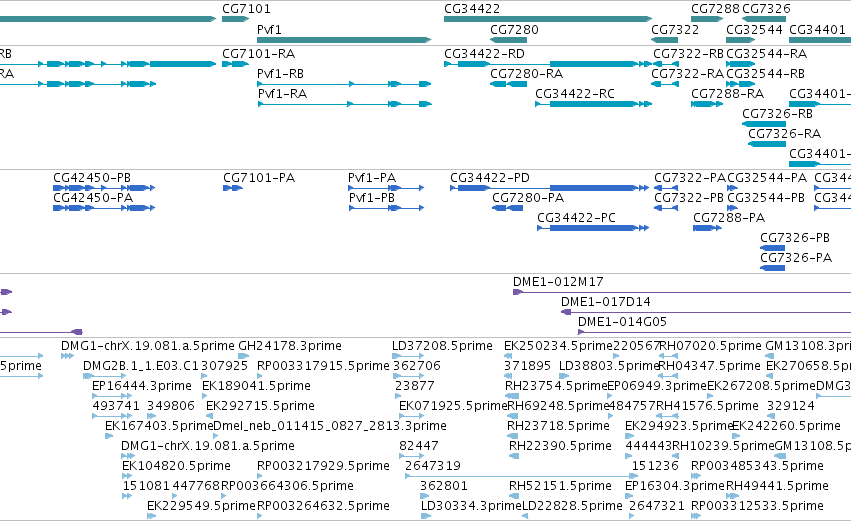The width and height of the screenshot is (851, 521).
Task: Select EST RP003312533.5prime
Action: click(757, 507)
